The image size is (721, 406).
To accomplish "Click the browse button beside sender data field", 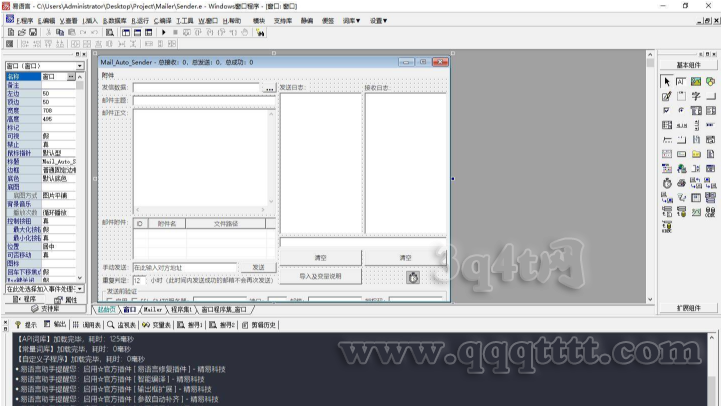I will 269,88.
